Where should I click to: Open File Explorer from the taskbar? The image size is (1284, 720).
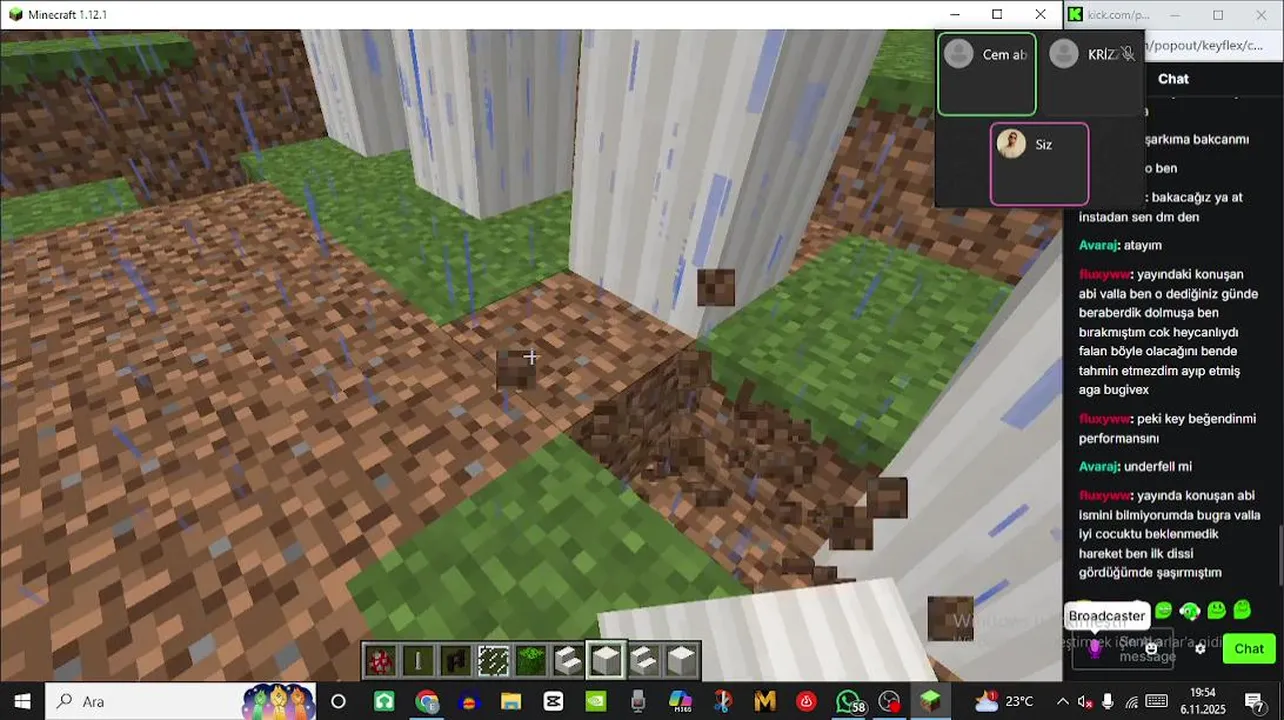pos(511,701)
